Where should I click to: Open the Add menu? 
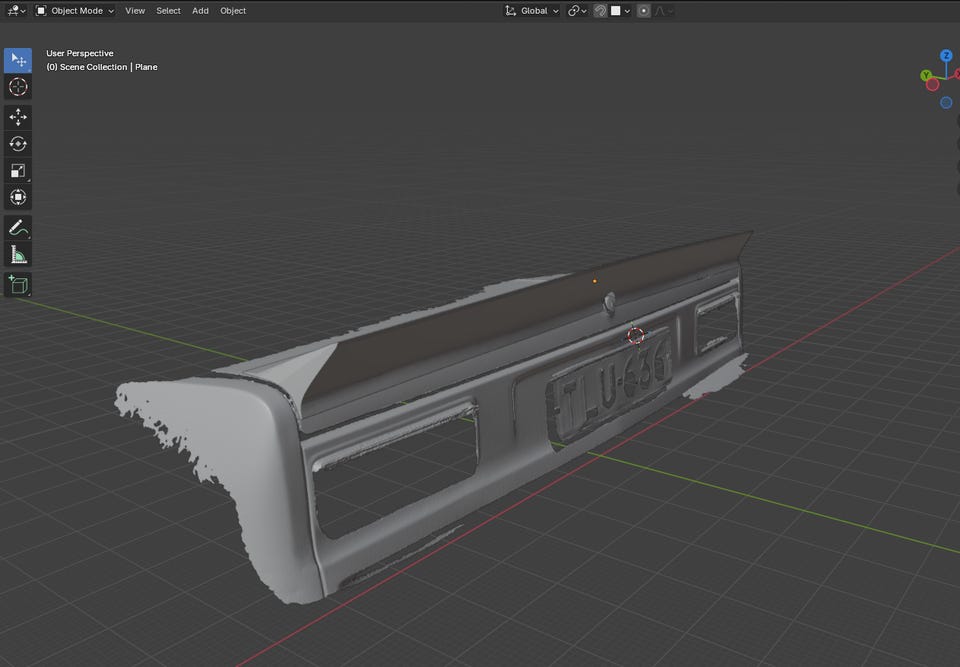coord(200,10)
